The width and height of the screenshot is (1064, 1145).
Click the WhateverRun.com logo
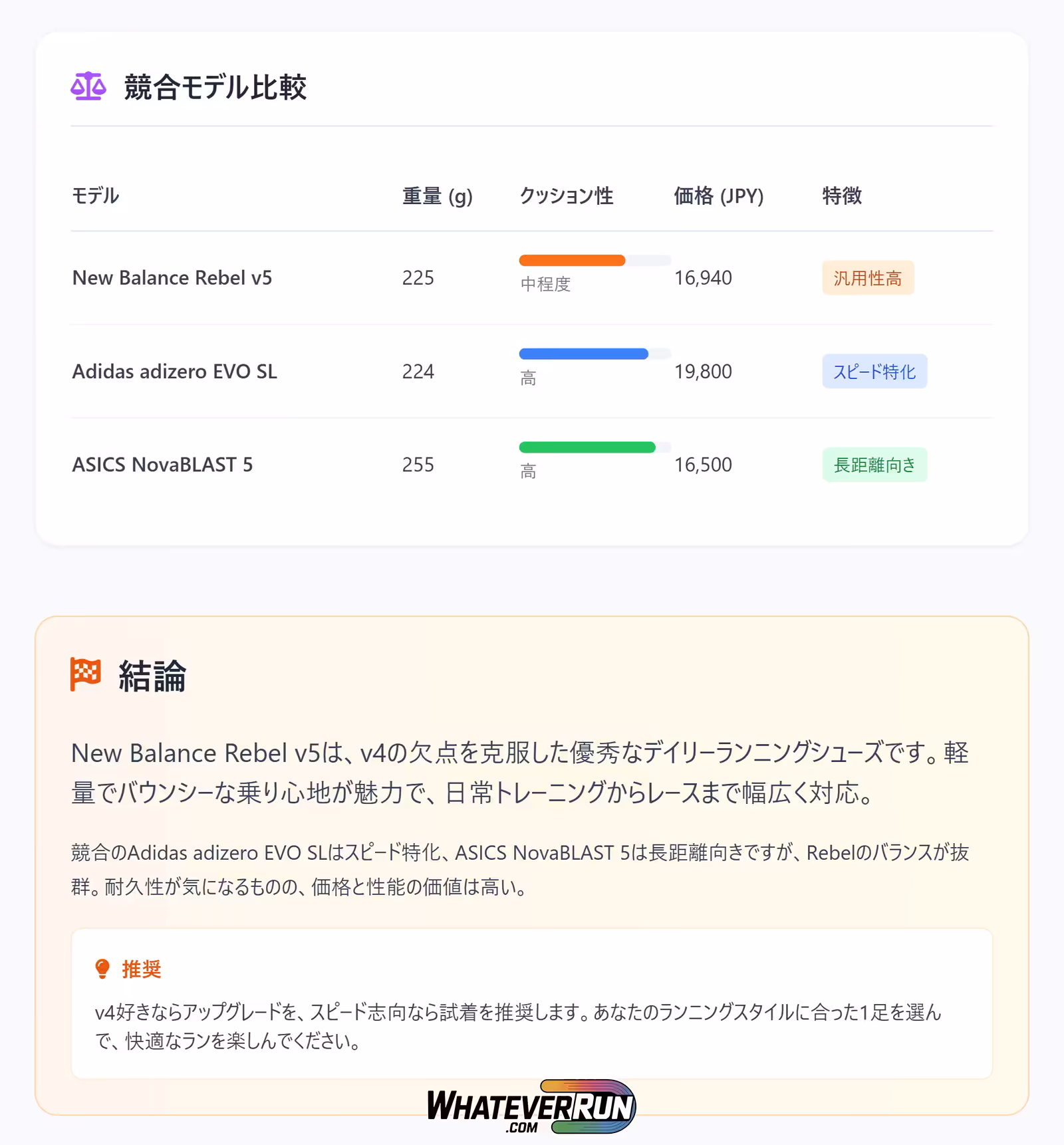[531, 1107]
